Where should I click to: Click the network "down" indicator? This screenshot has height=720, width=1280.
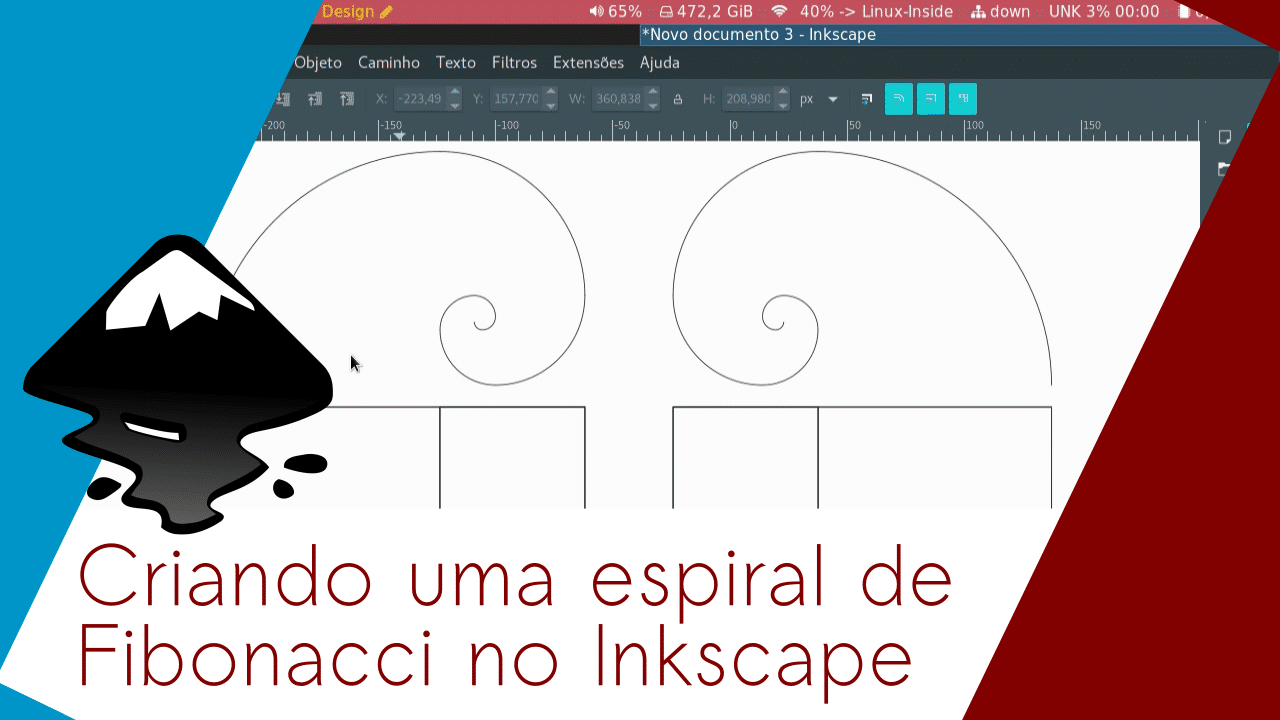click(x=1000, y=11)
